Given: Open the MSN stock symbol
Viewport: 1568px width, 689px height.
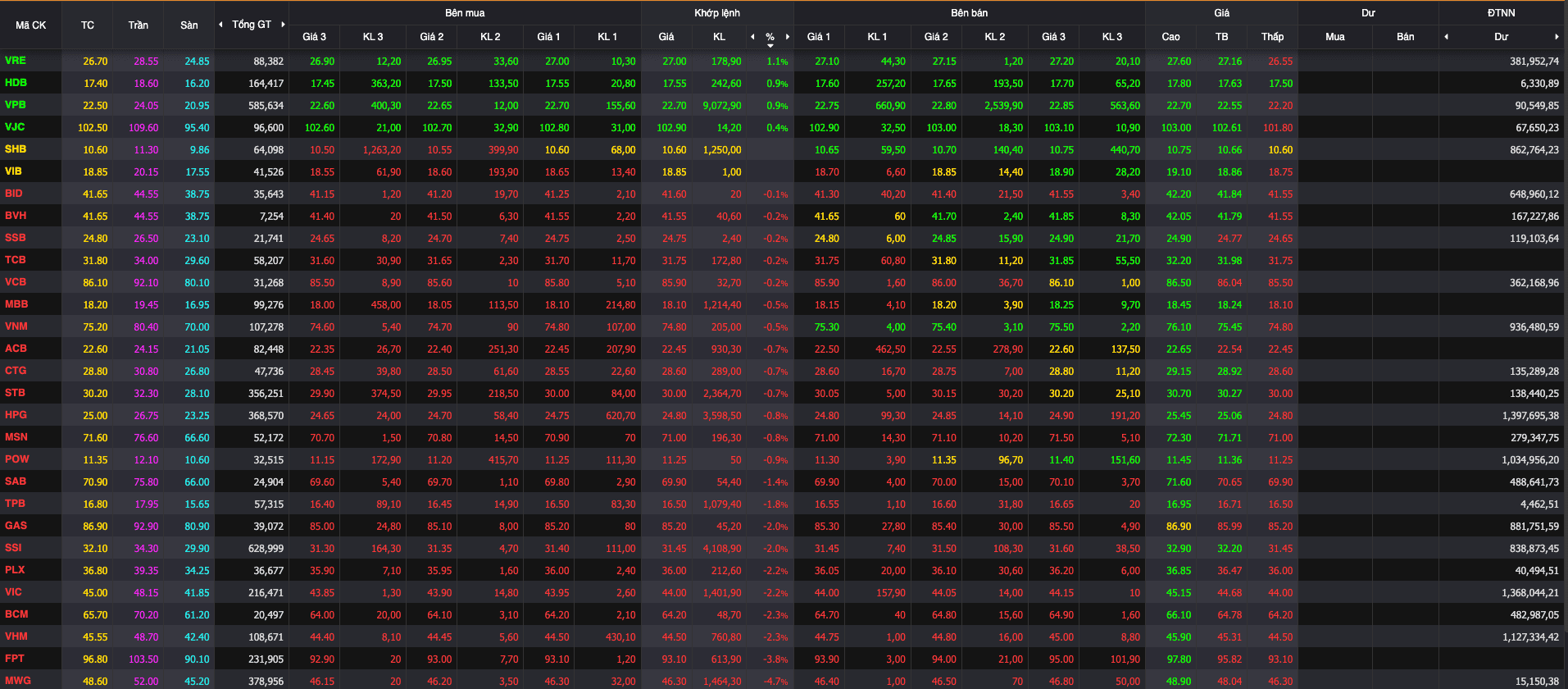Looking at the screenshot, I should pos(16,437).
